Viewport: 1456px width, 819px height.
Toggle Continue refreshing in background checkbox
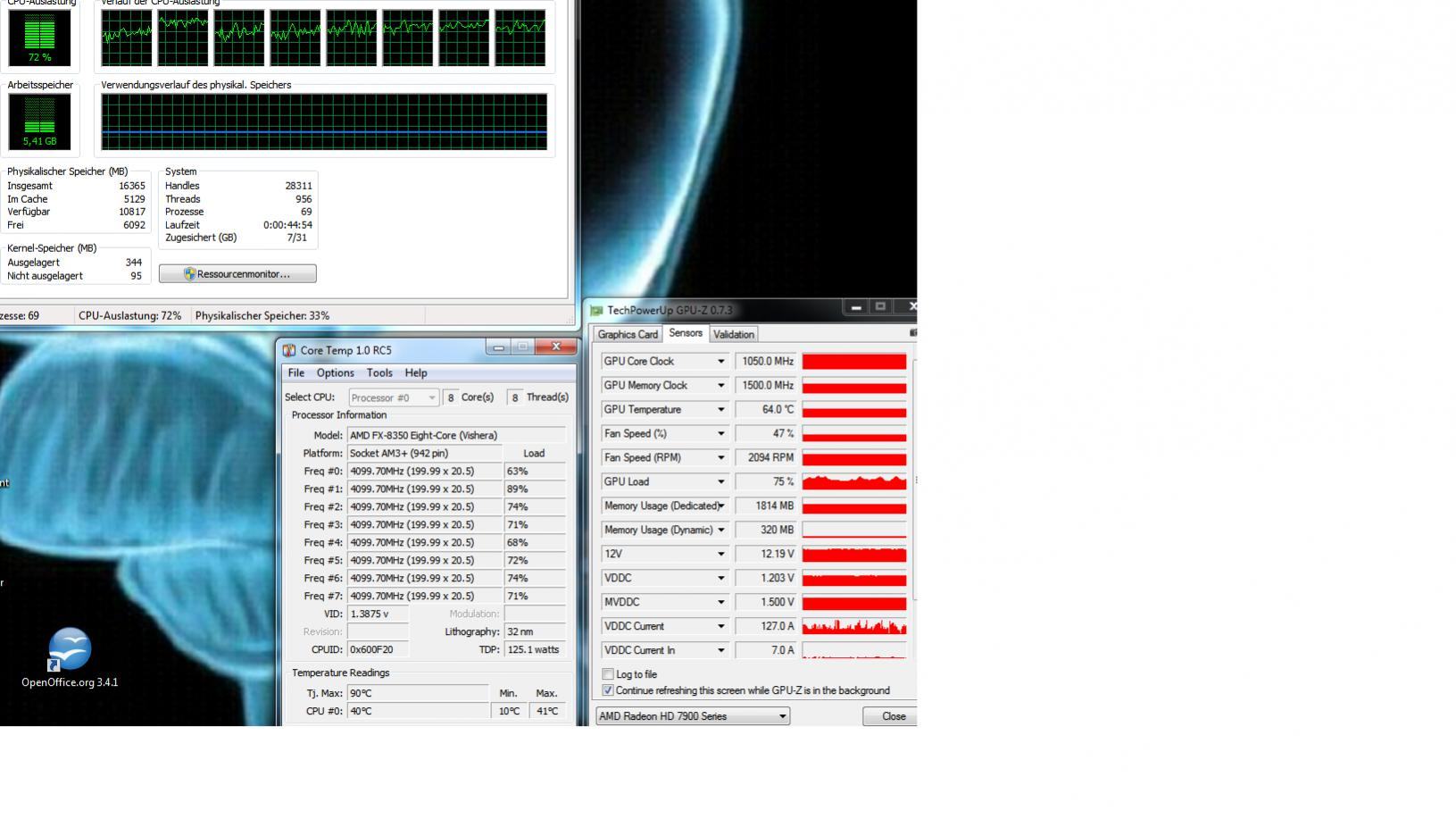click(x=608, y=690)
